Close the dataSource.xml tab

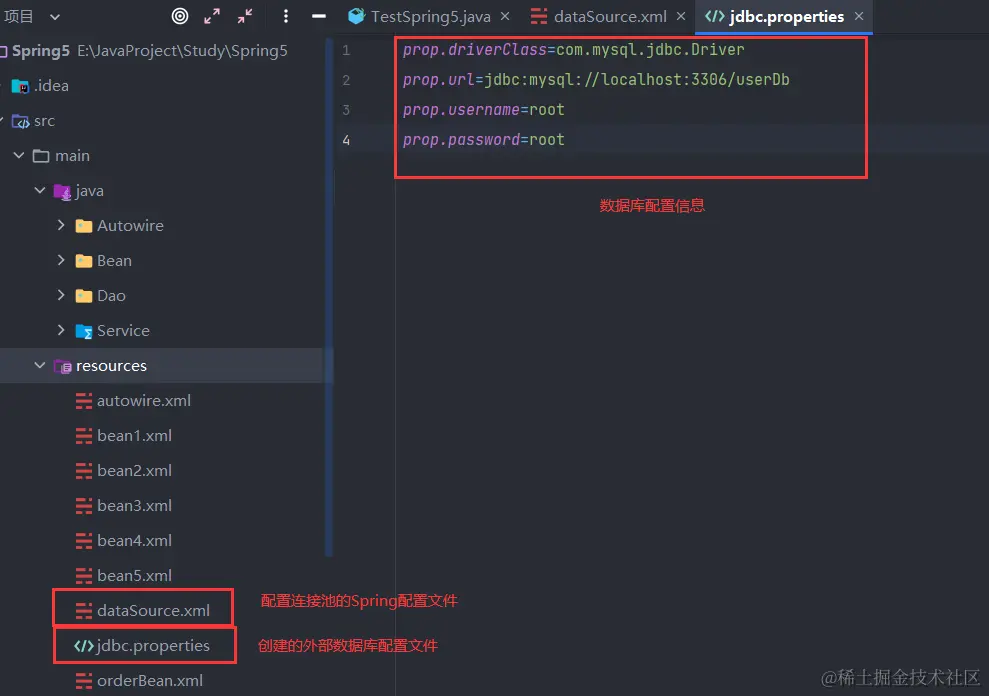point(681,16)
